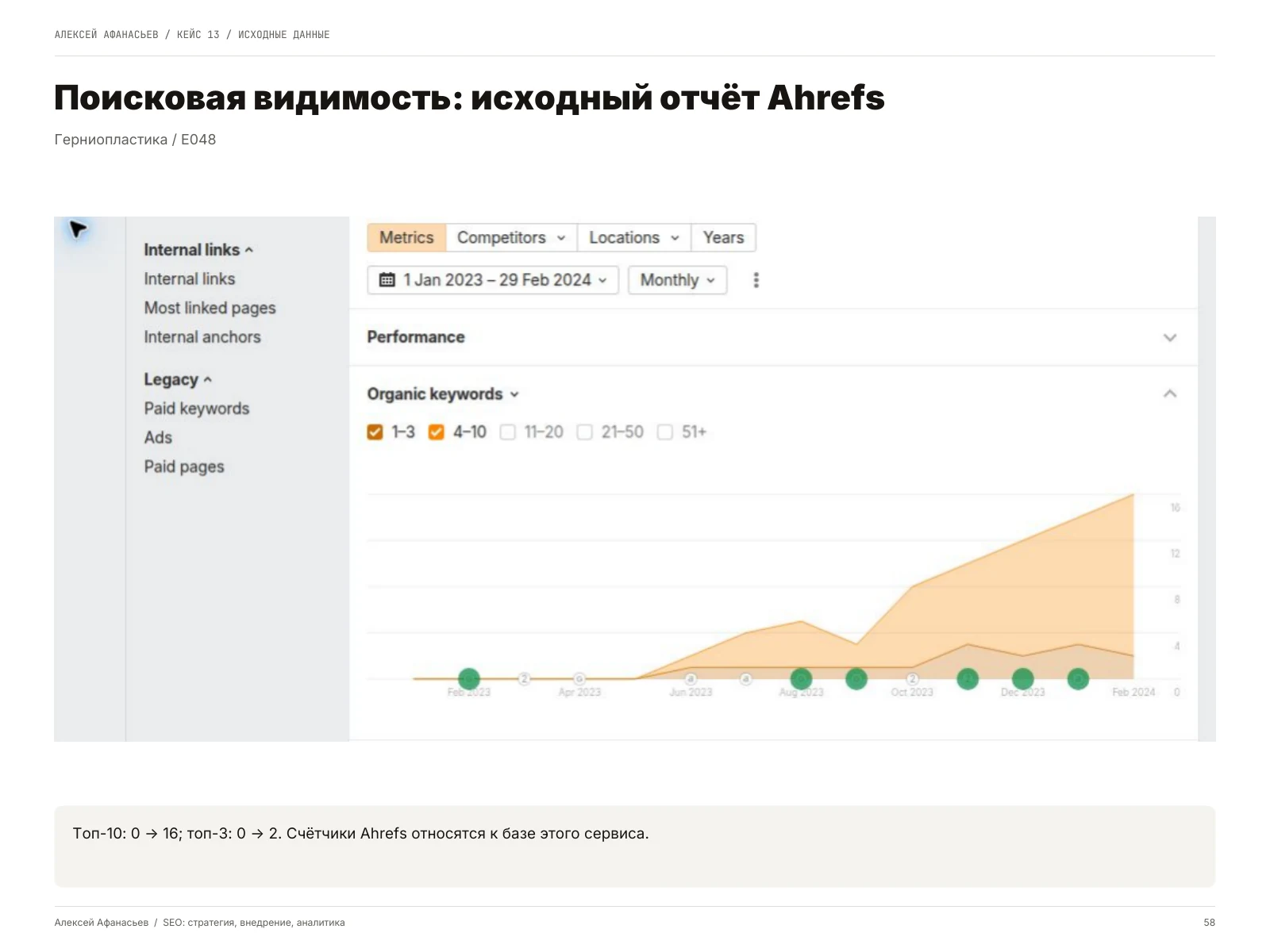
Task: Tick the 1–3 positions checkbox
Action: pyautogui.click(x=375, y=432)
